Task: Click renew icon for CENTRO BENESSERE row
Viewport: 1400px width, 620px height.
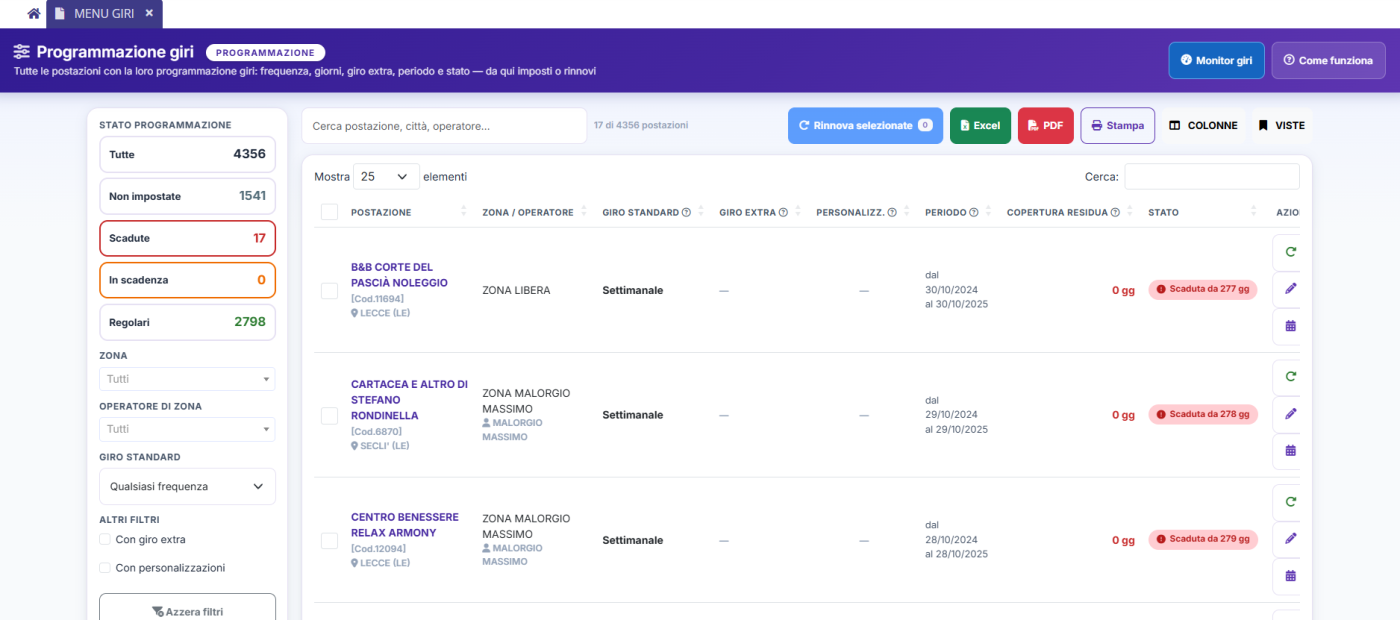Action: [x=1290, y=502]
